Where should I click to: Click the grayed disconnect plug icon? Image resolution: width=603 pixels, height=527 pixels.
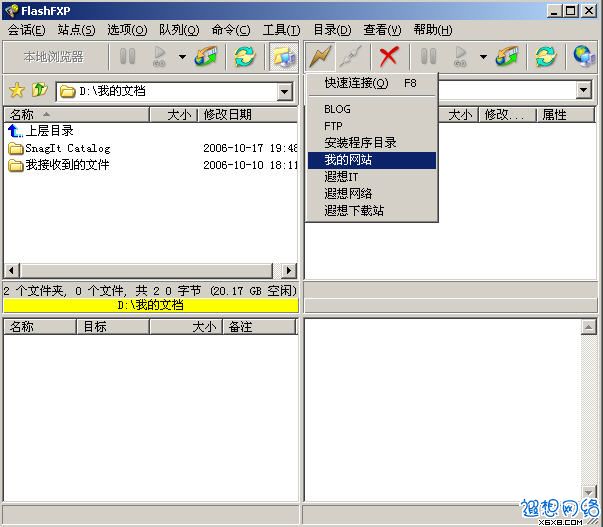pyautogui.click(x=351, y=56)
